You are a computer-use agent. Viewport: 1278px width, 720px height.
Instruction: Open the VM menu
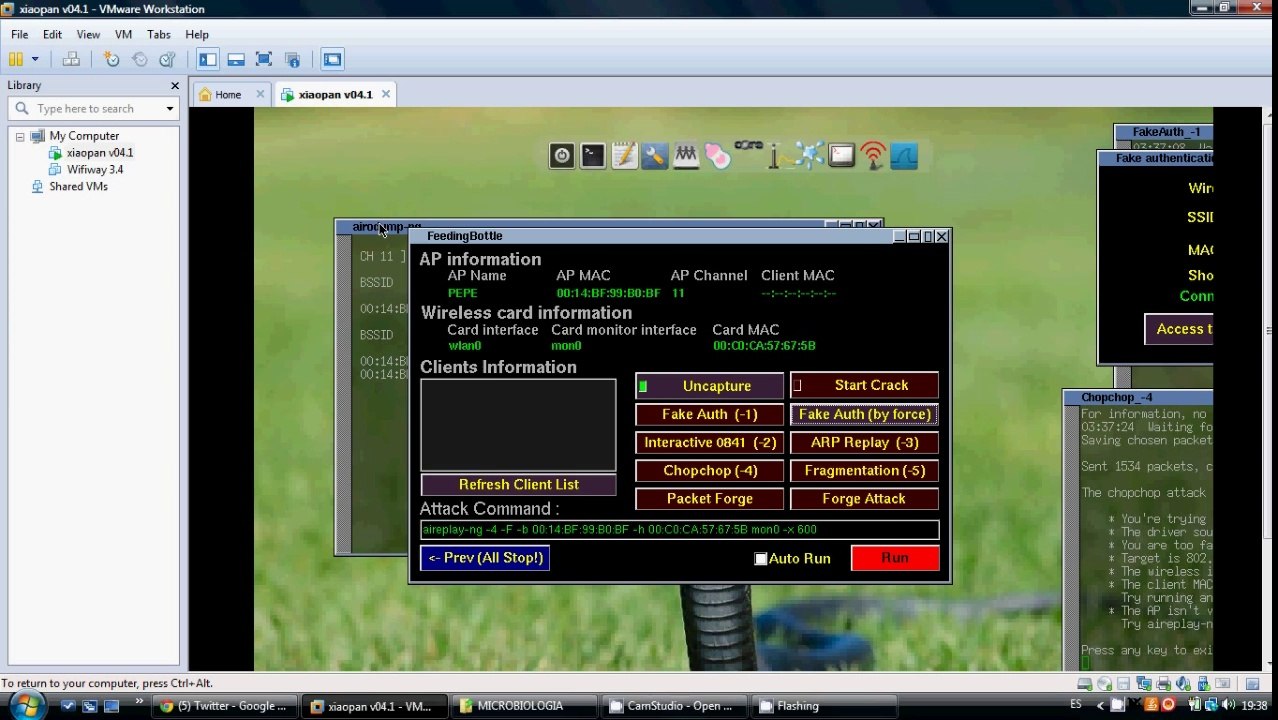click(x=123, y=34)
